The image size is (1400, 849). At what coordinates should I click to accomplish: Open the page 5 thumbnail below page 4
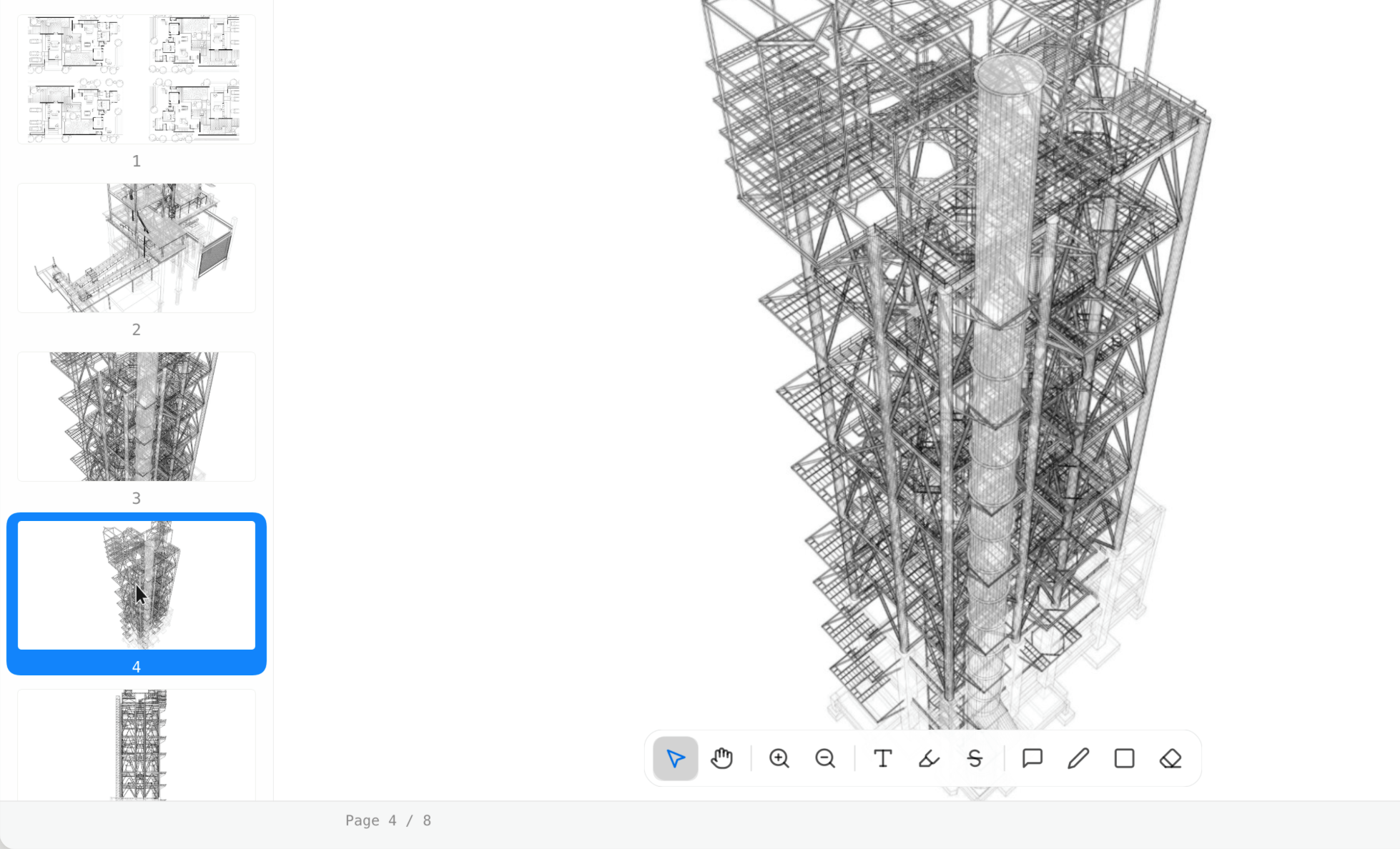pos(137,745)
